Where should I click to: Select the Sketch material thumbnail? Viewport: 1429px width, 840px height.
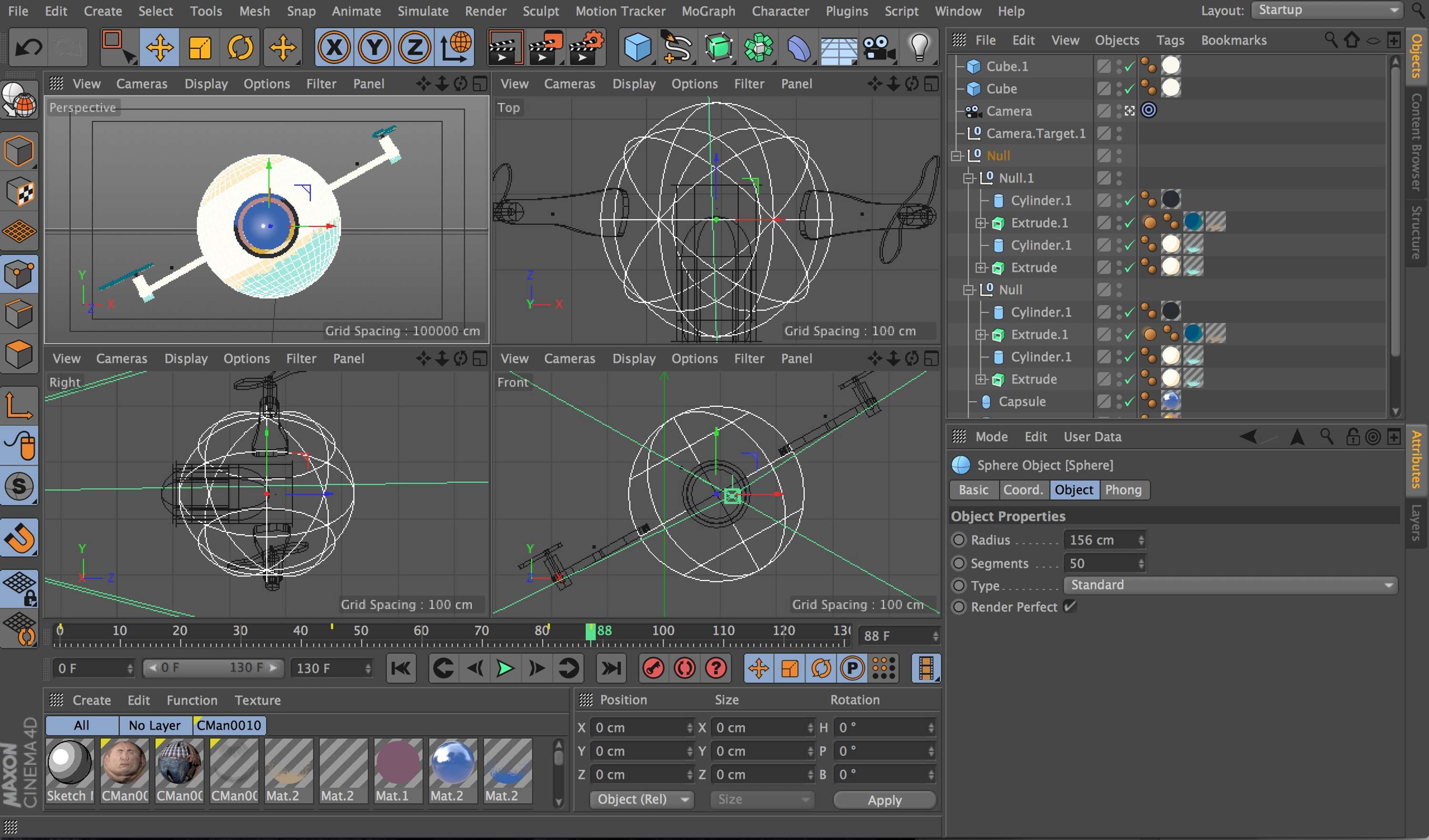click(70, 763)
